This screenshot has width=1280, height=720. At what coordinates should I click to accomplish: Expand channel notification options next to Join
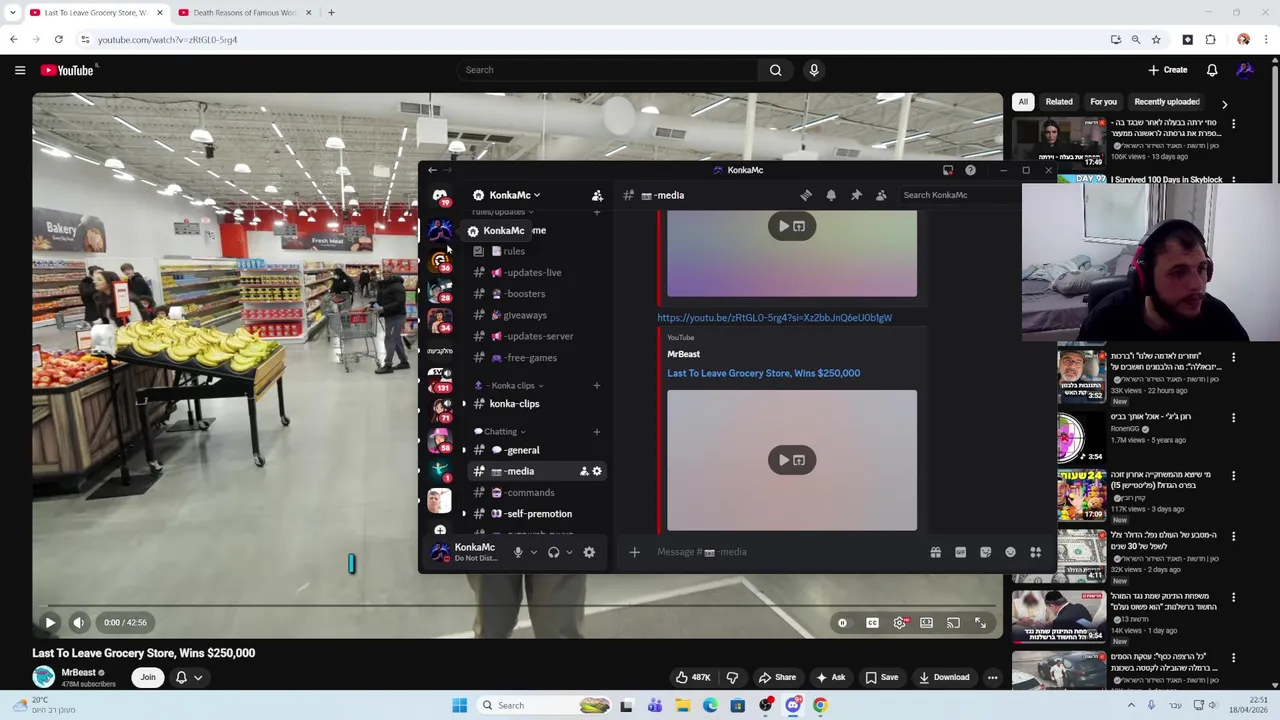pyautogui.click(x=189, y=677)
